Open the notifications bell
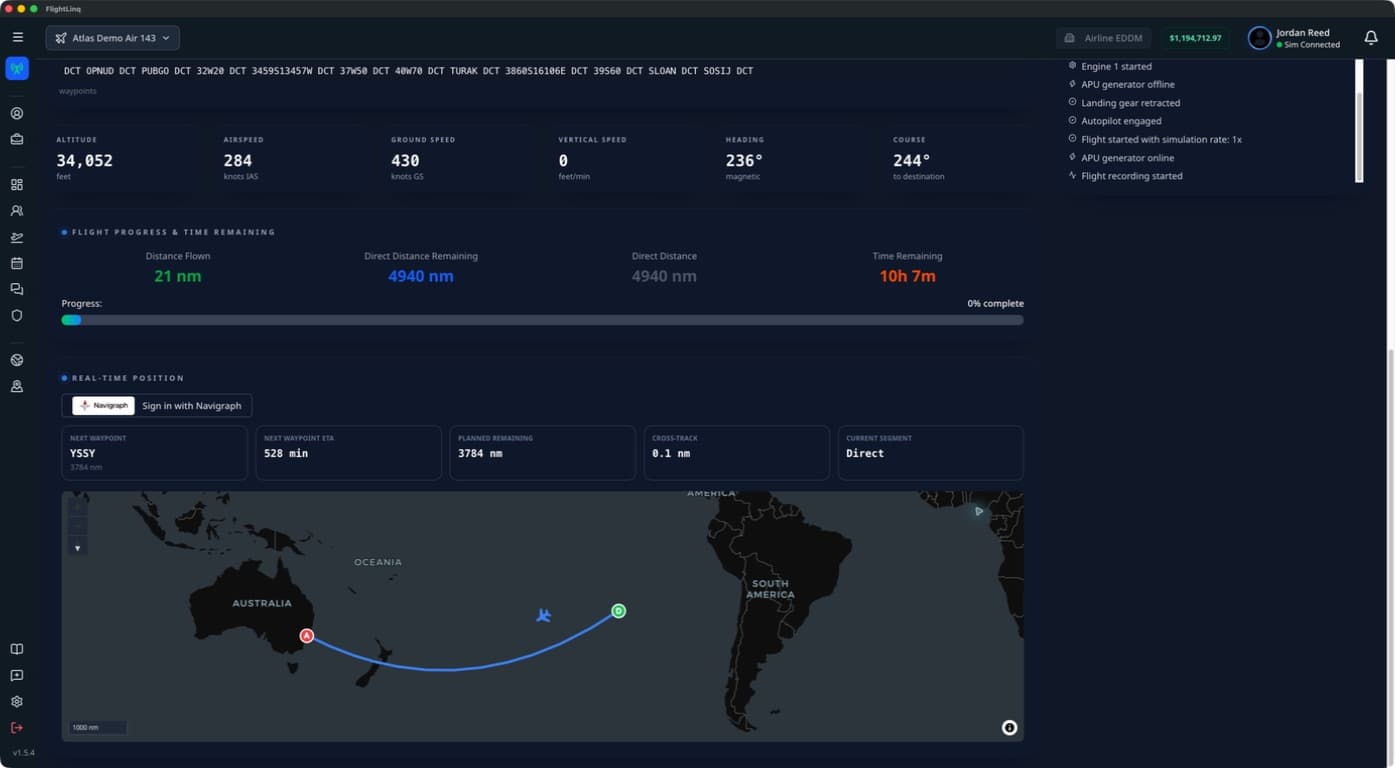Image resolution: width=1395 pixels, height=768 pixels. click(x=1371, y=38)
